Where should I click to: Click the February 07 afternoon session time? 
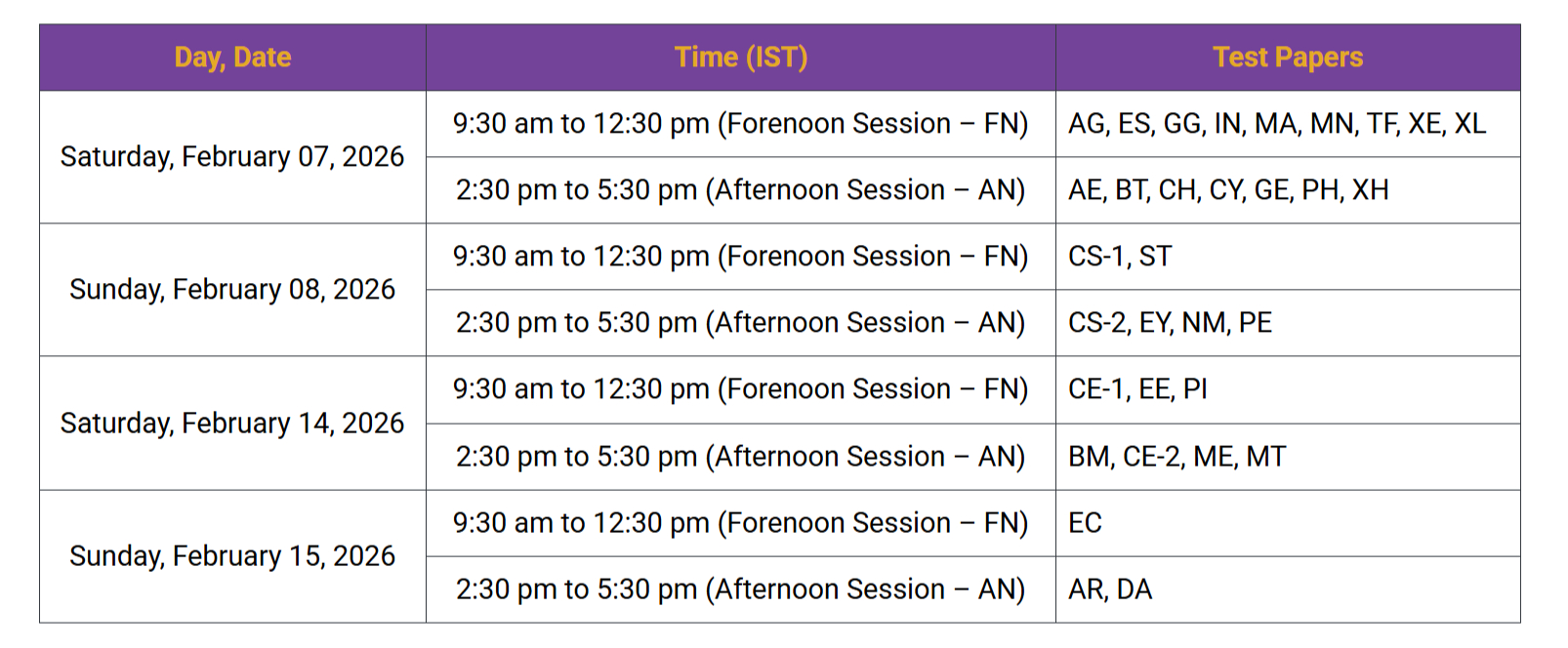740,190
